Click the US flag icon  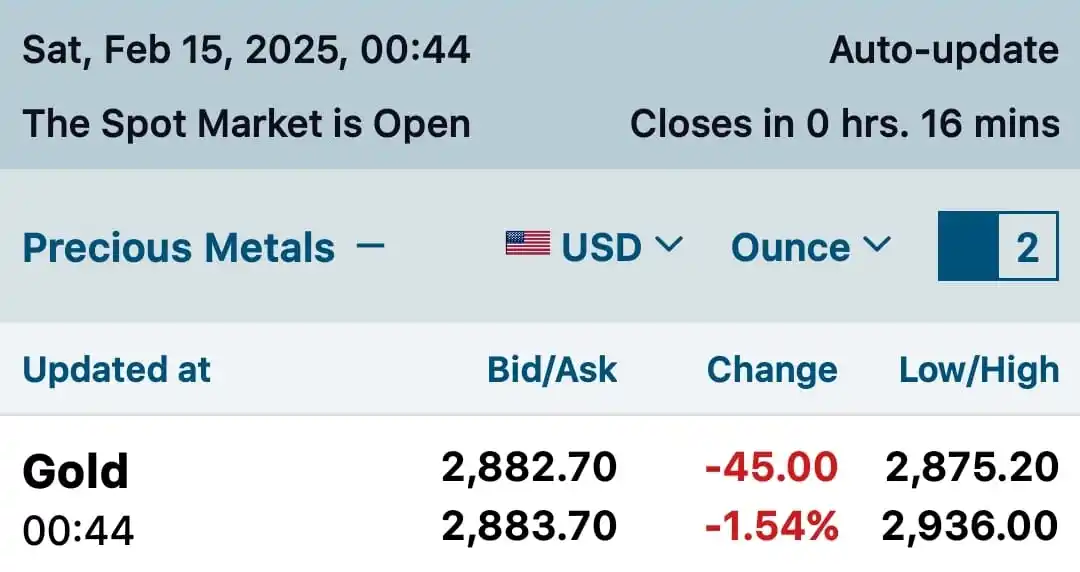point(528,244)
